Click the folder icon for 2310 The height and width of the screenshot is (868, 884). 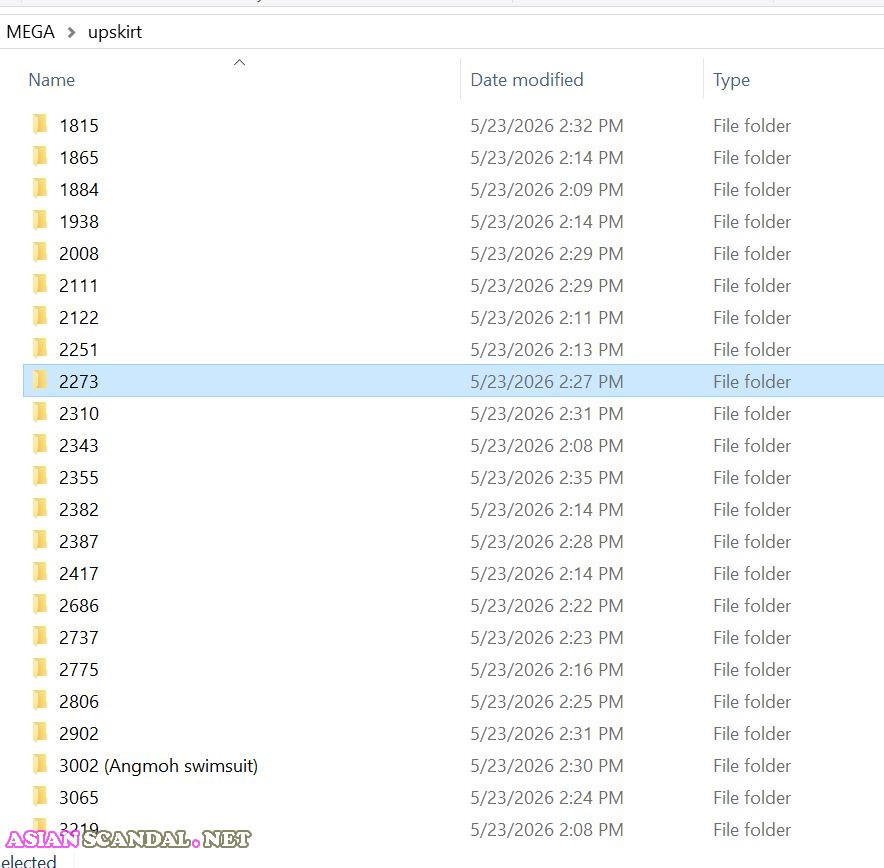40,413
